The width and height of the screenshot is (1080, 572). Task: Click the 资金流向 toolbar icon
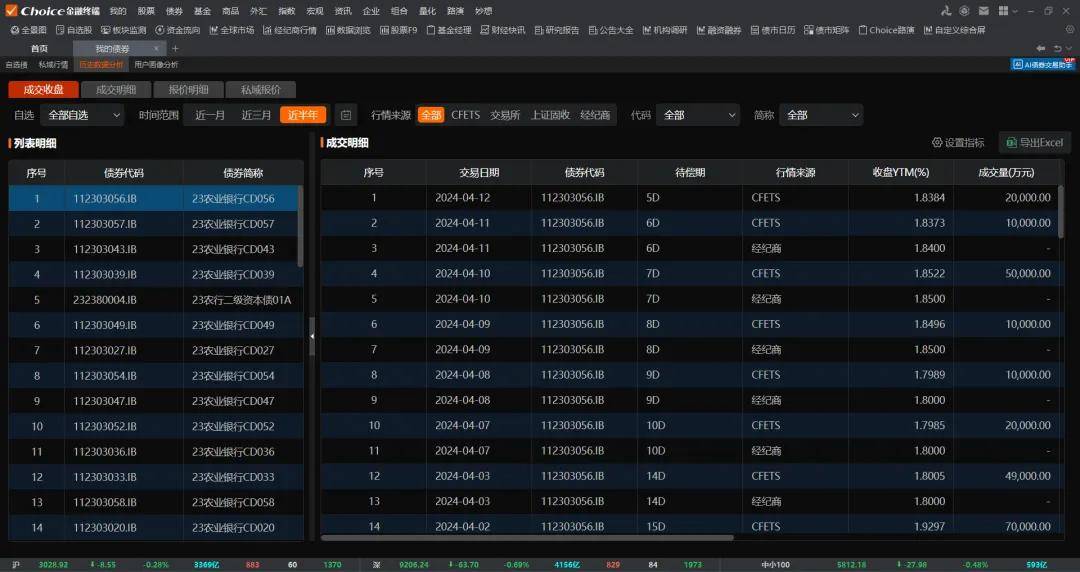pyautogui.click(x=178, y=30)
